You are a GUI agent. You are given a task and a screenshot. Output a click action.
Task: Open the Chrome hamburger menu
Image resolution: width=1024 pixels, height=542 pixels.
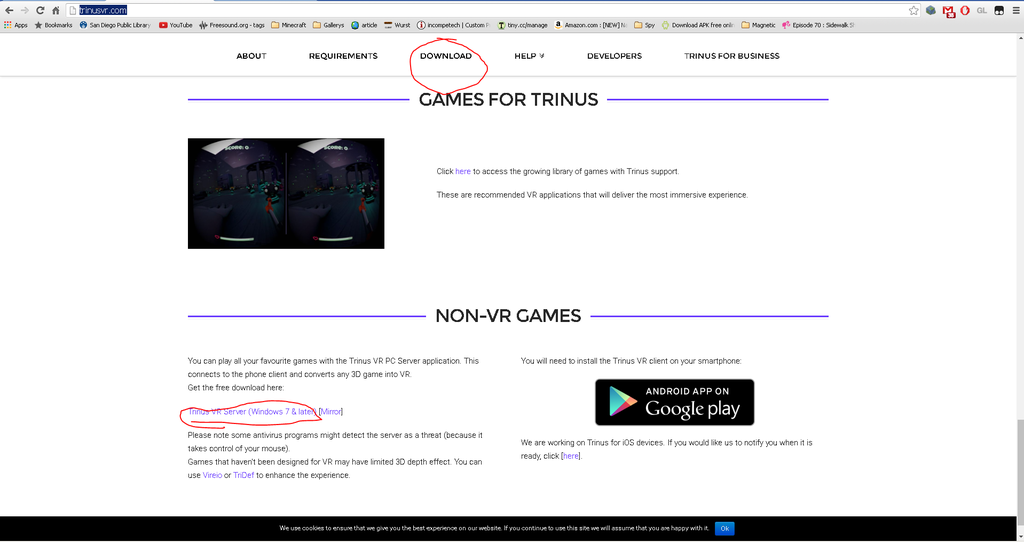point(1016,10)
